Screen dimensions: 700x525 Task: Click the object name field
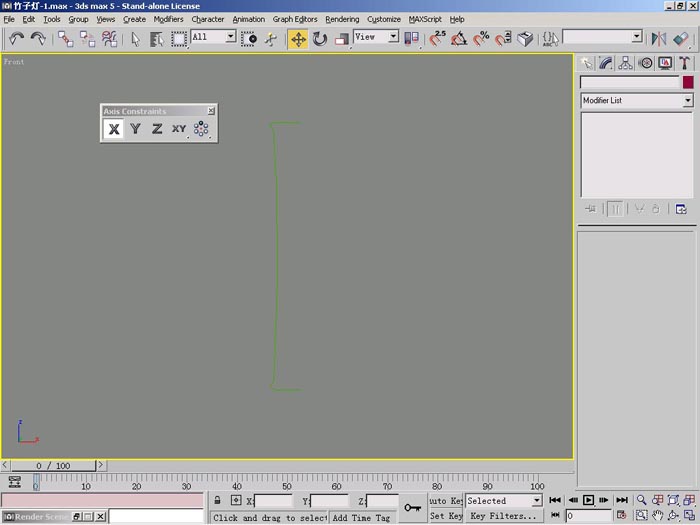[x=629, y=82]
